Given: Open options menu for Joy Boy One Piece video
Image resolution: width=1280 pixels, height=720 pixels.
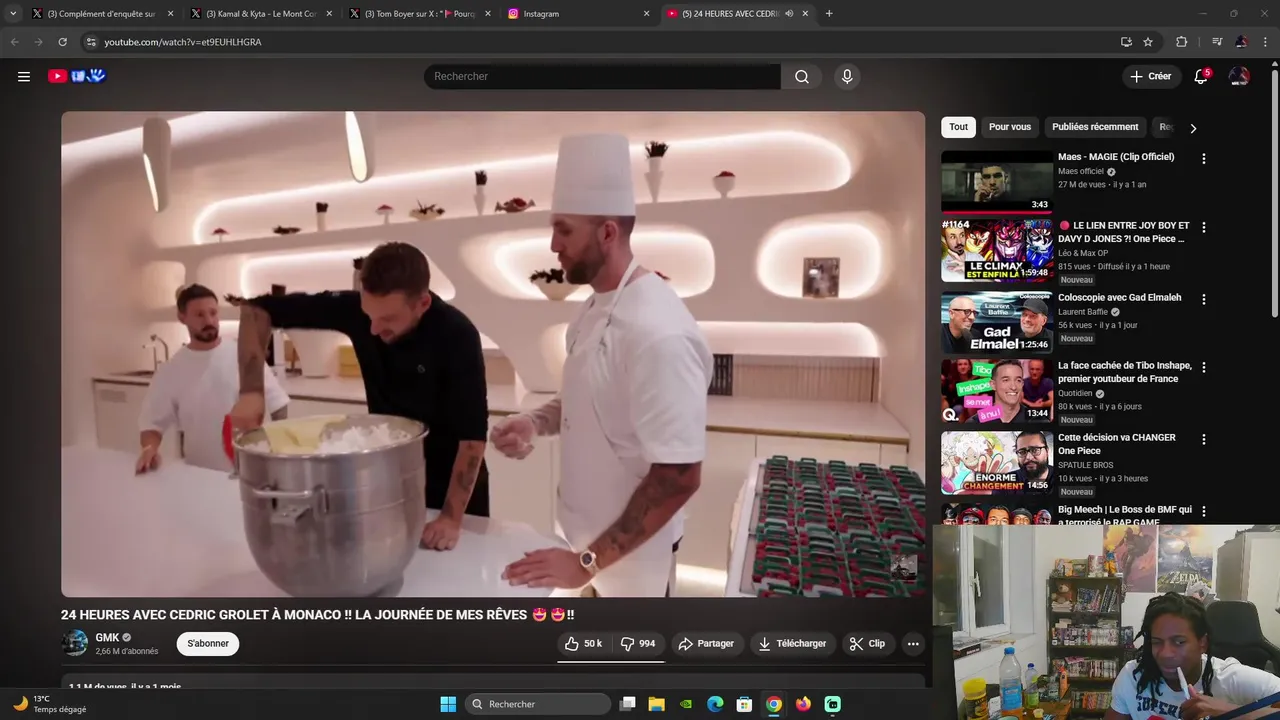Looking at the screenshot, I should [x=1204, y=228].
